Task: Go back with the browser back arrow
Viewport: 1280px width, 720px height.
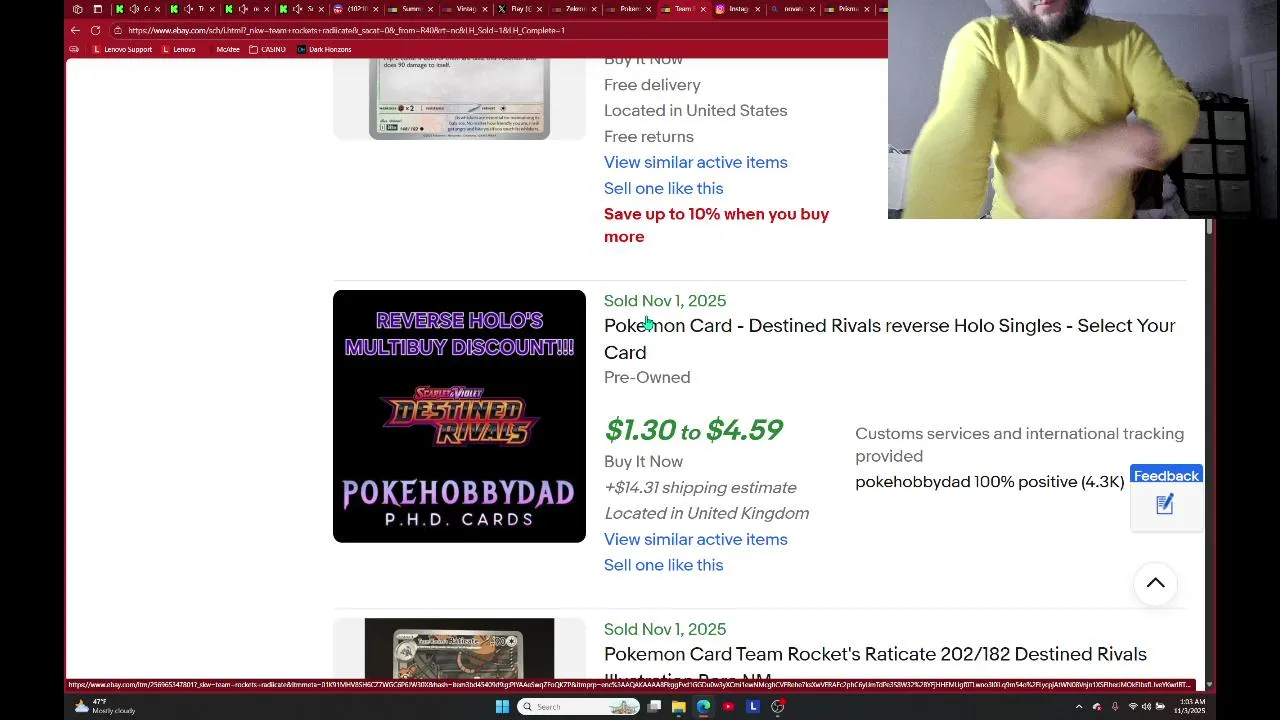Action: [x=75, y=30]
